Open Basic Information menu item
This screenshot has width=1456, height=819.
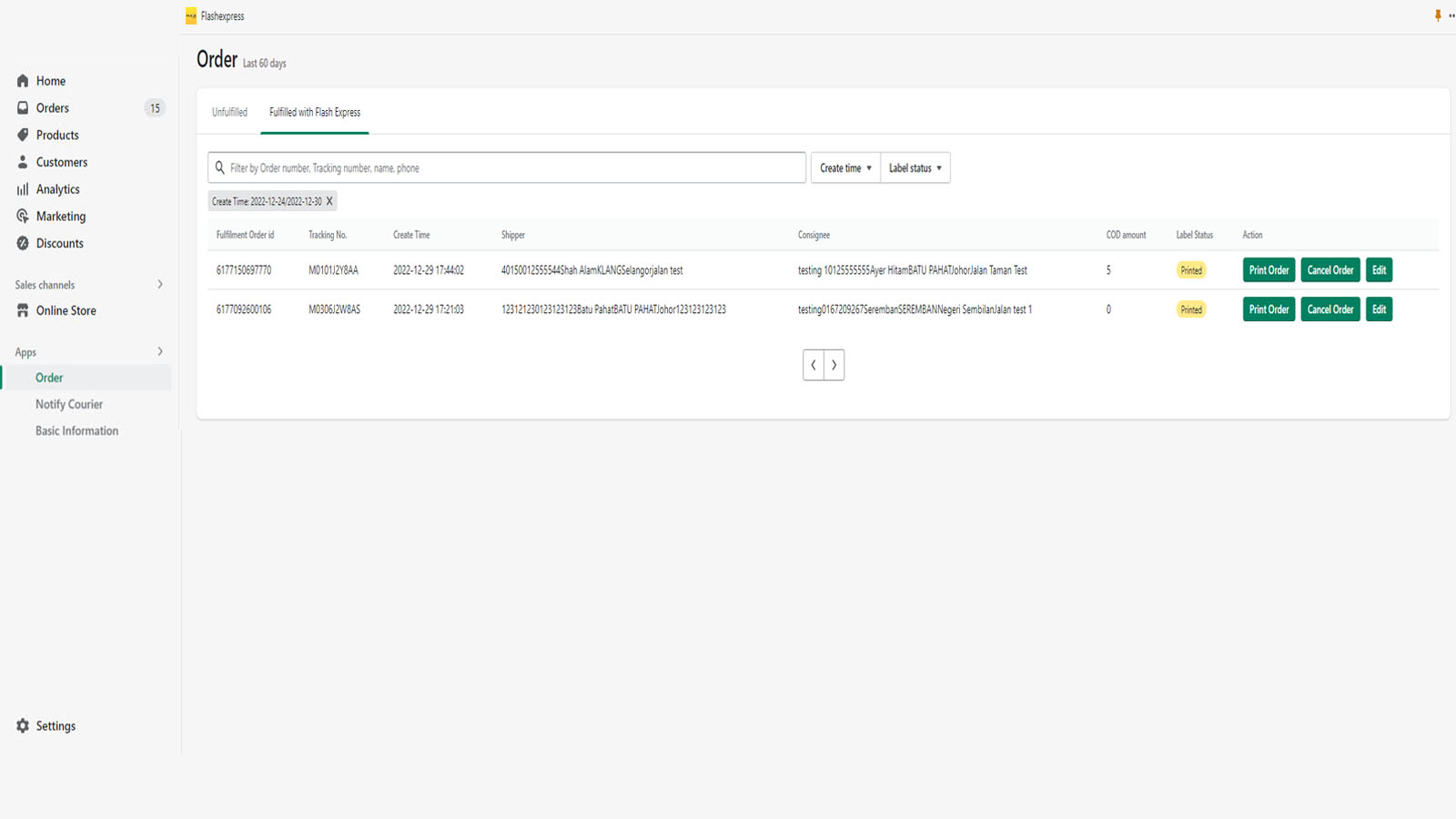[x=77, y=430]
